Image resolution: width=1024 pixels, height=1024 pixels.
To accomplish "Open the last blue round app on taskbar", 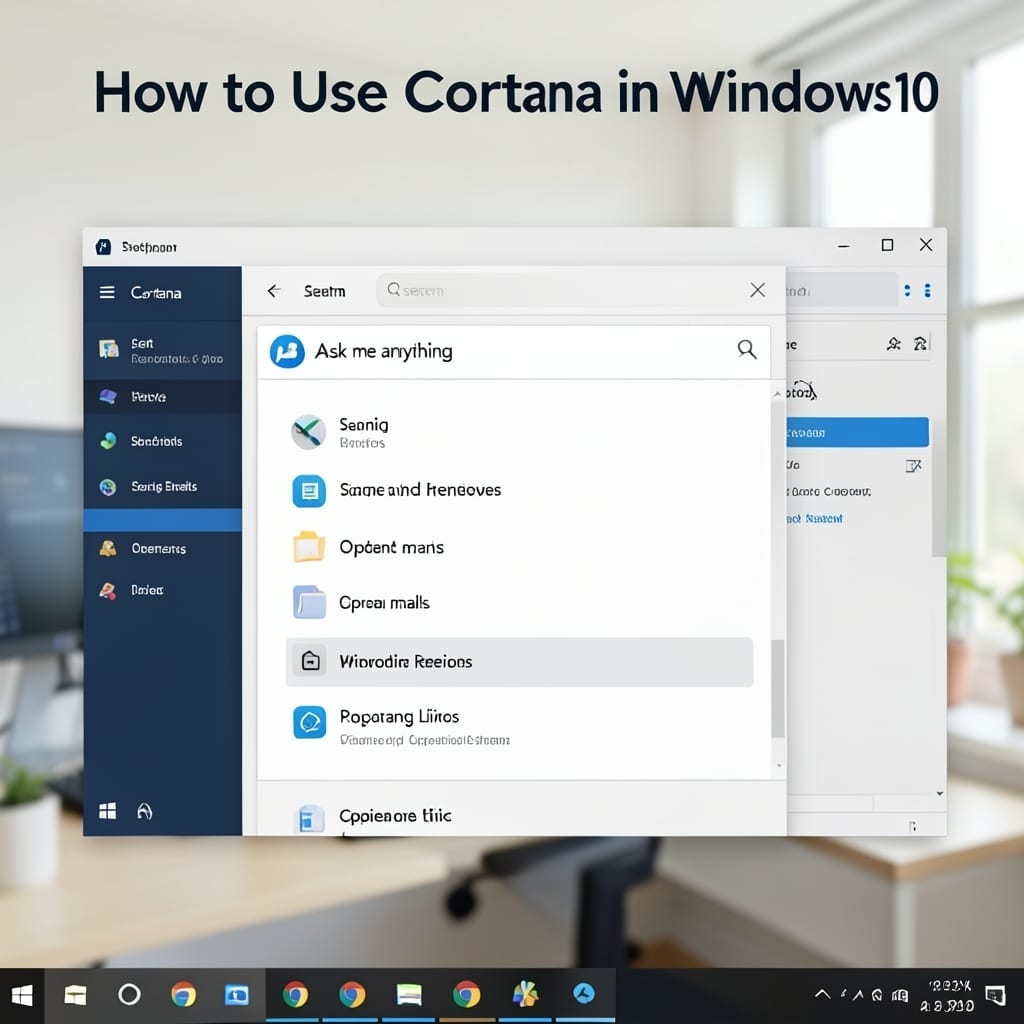I will click(584, 994).
